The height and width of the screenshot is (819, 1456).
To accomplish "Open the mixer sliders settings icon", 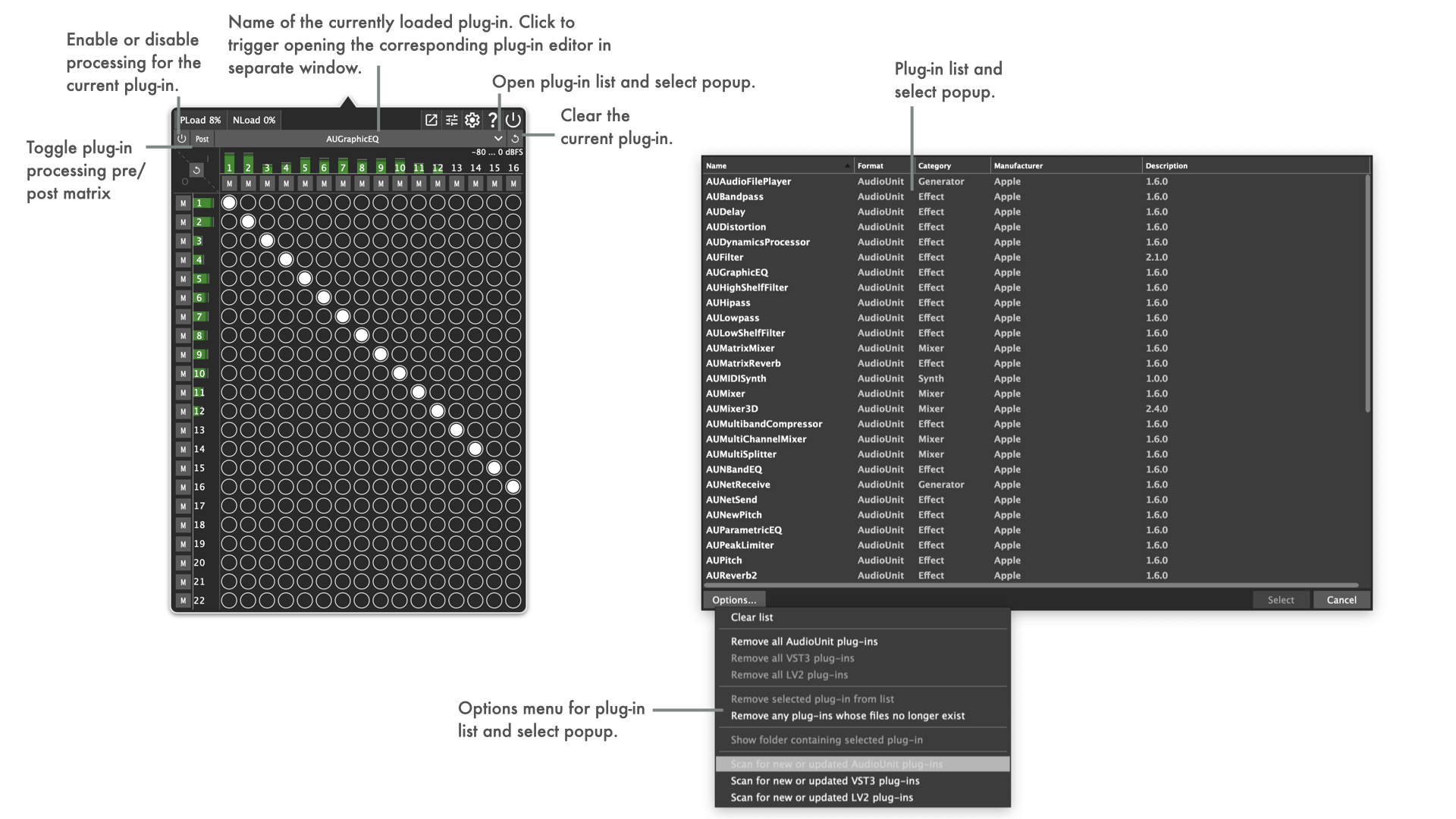I will coord(452,120).
